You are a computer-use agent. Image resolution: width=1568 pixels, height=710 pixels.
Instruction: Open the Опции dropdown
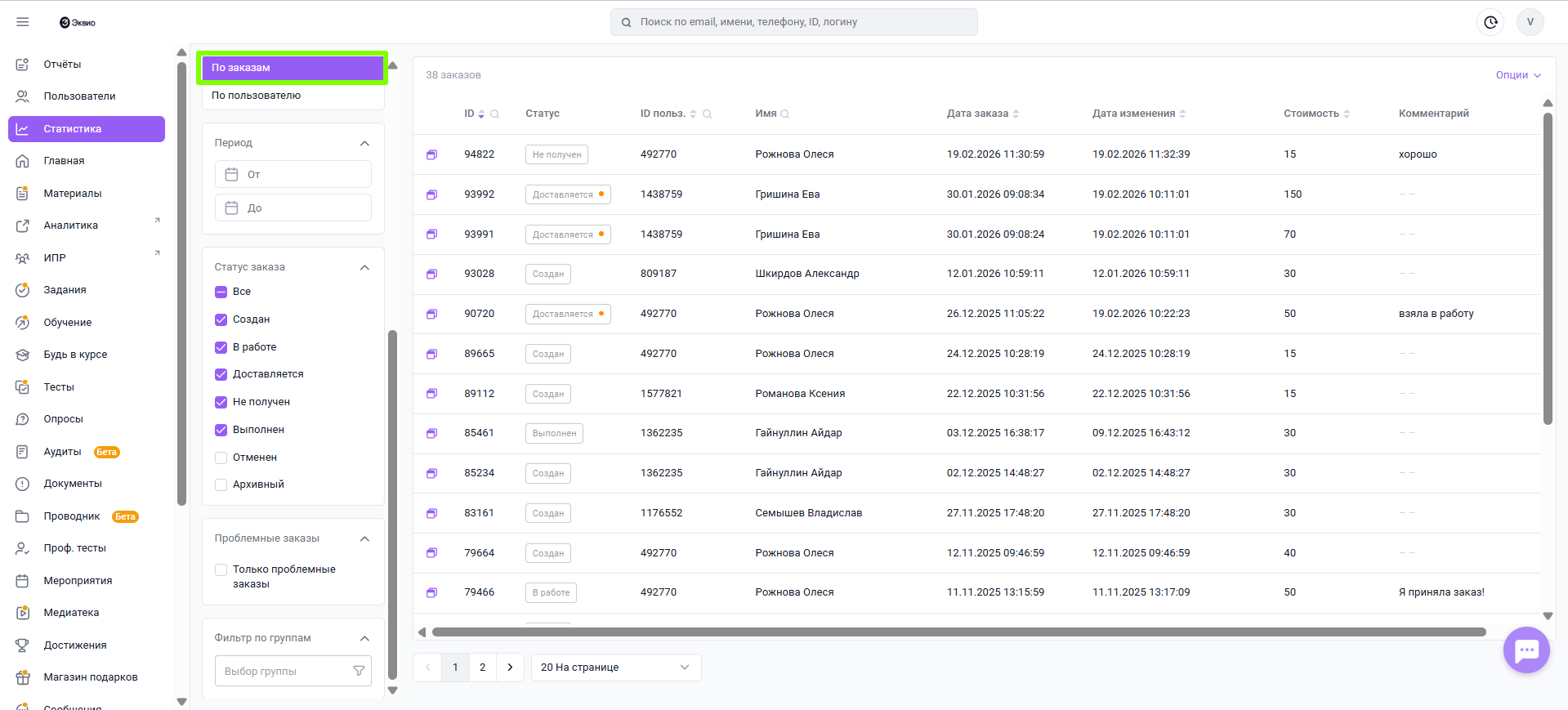tap(1517, 75)
